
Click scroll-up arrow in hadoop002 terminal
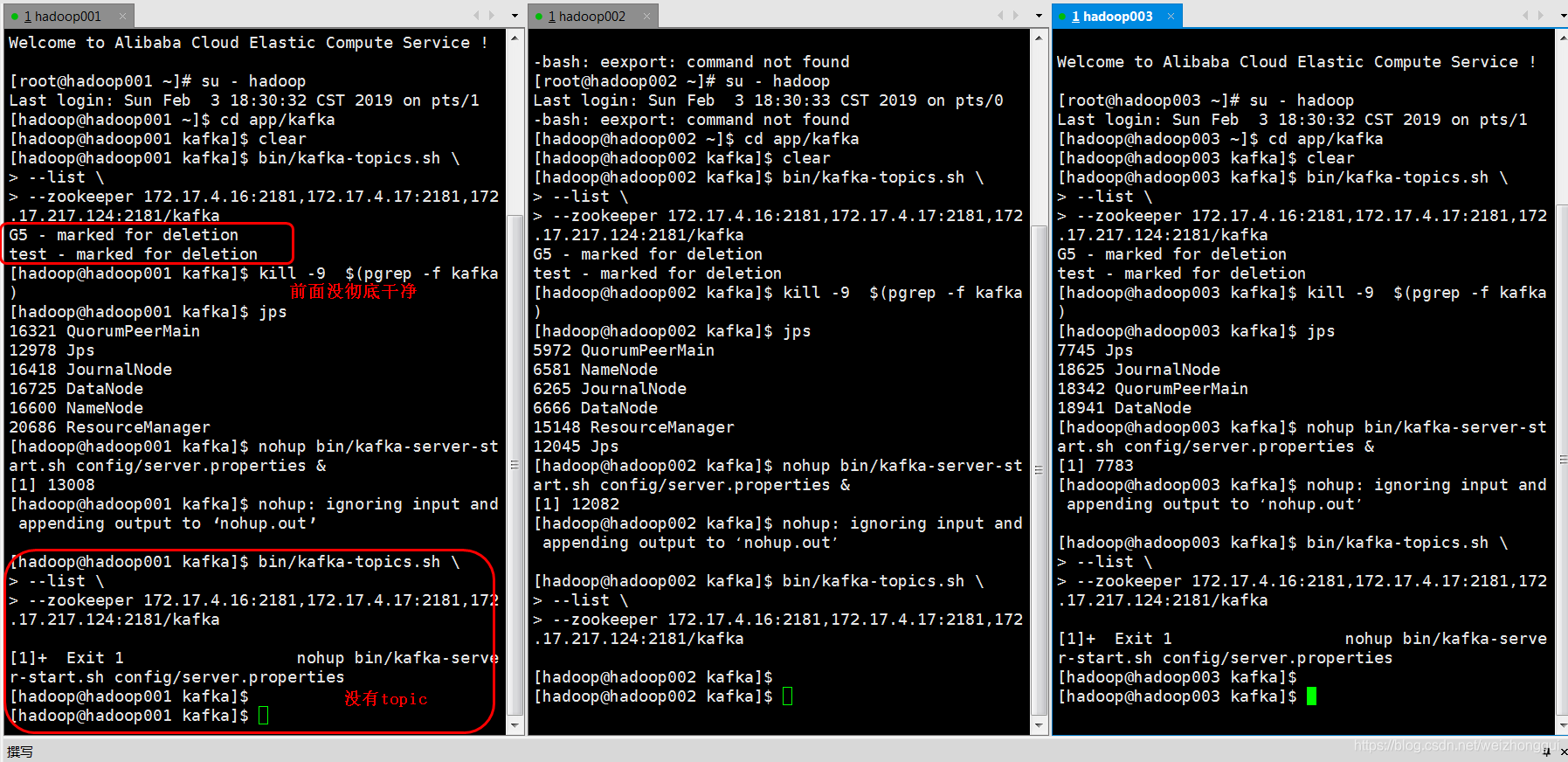pyautogui.click(x=1039, y=38)
